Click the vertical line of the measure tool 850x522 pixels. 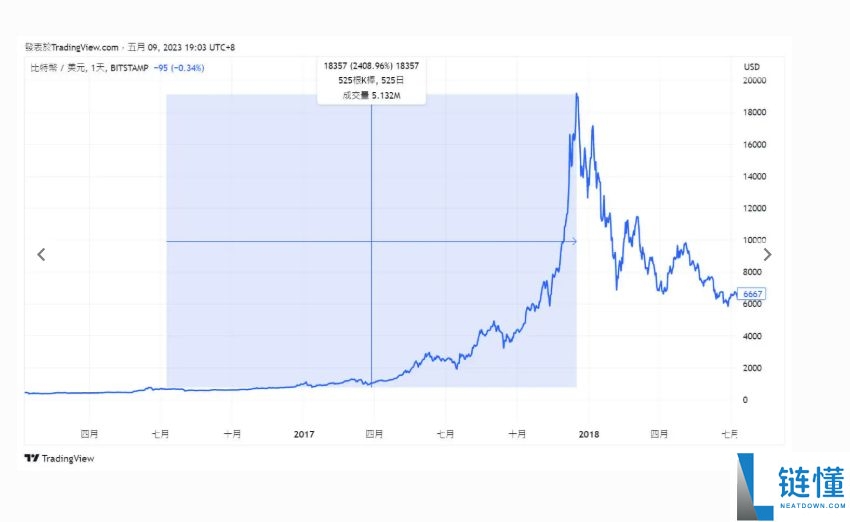tap(371, 300)
